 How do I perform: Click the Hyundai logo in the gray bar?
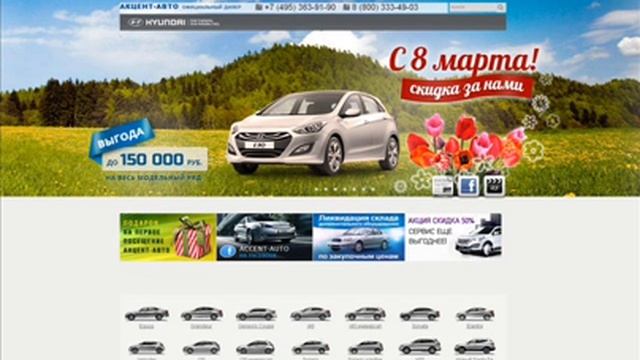click(x=157, y=22)
